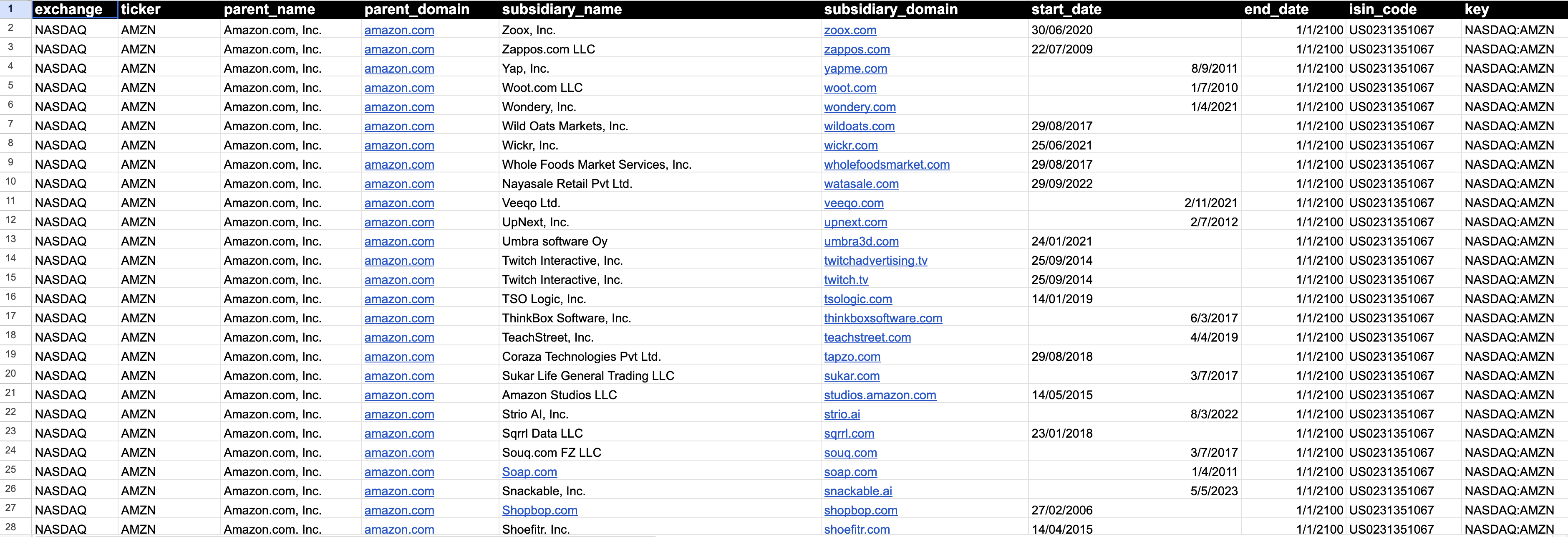Open the tapzo.com link
The width and height of the screenshot is (1568, 537).
coord(852,356)
